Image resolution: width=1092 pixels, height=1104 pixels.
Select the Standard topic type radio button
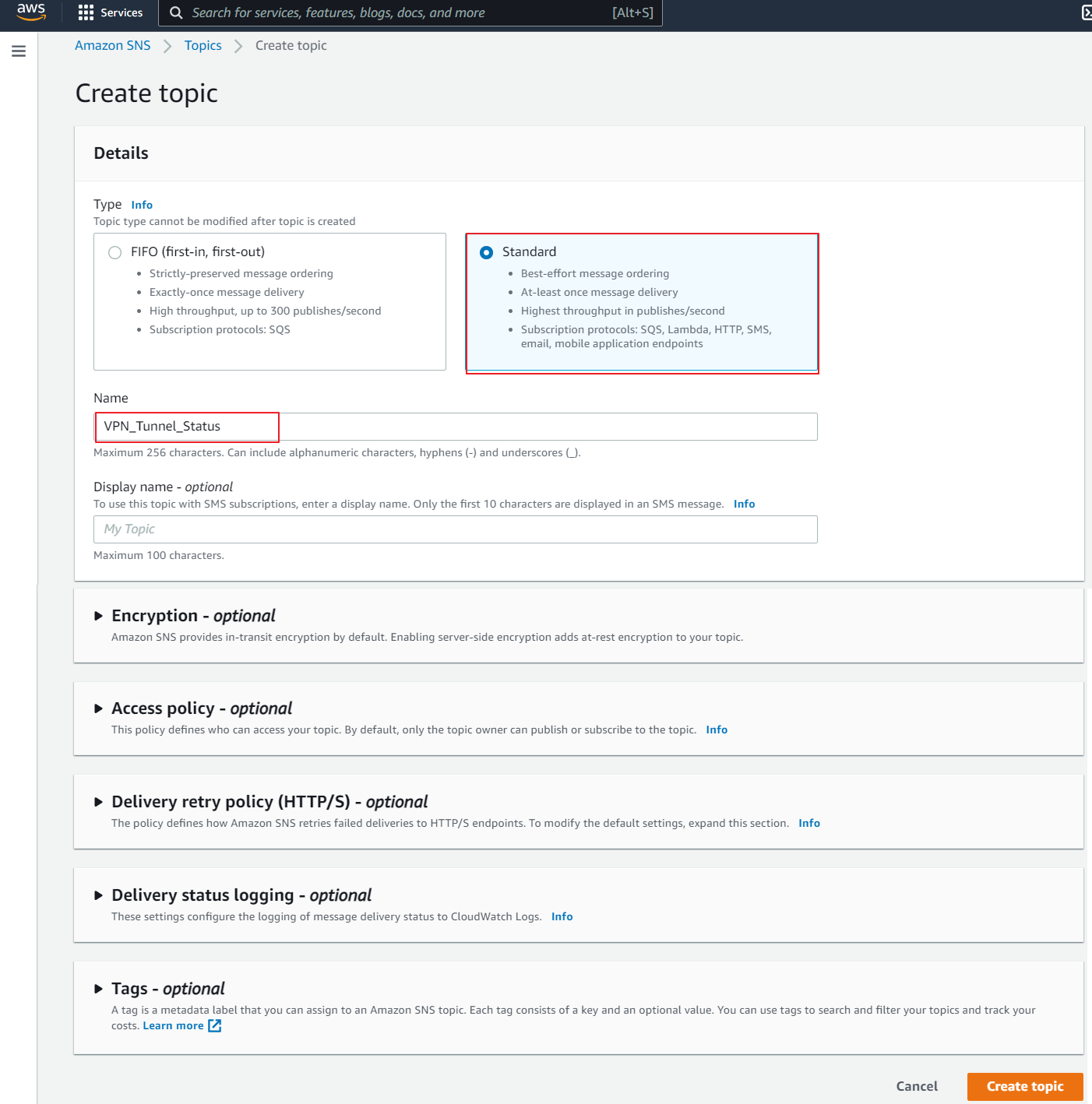tap(487, 252)
